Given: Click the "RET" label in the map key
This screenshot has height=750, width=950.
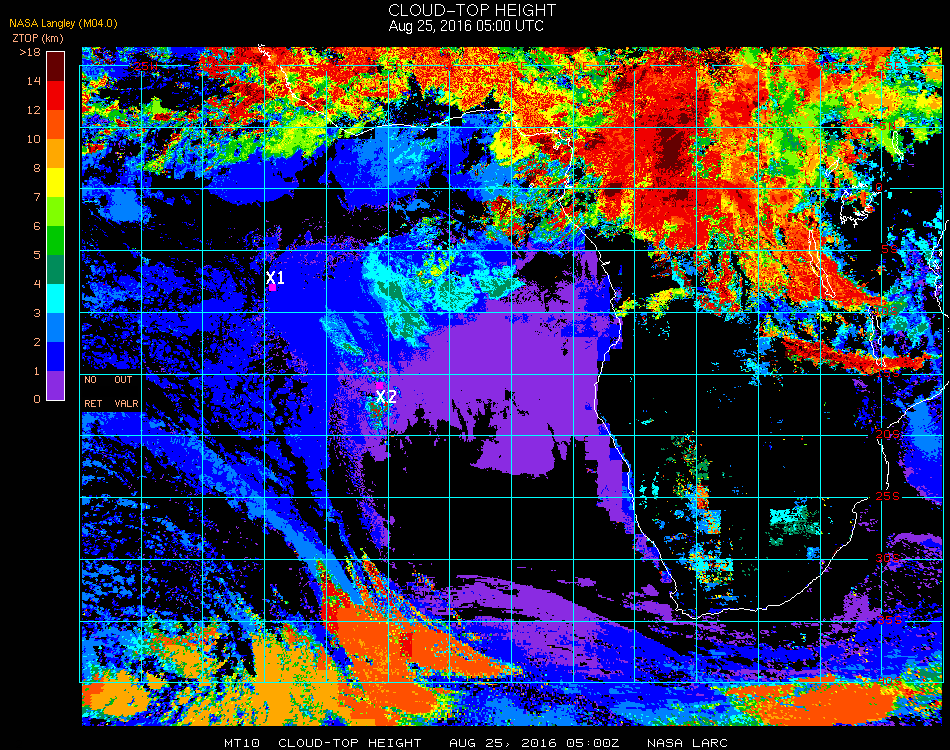Looking at the screenshot, I should [x=93, y=403].
